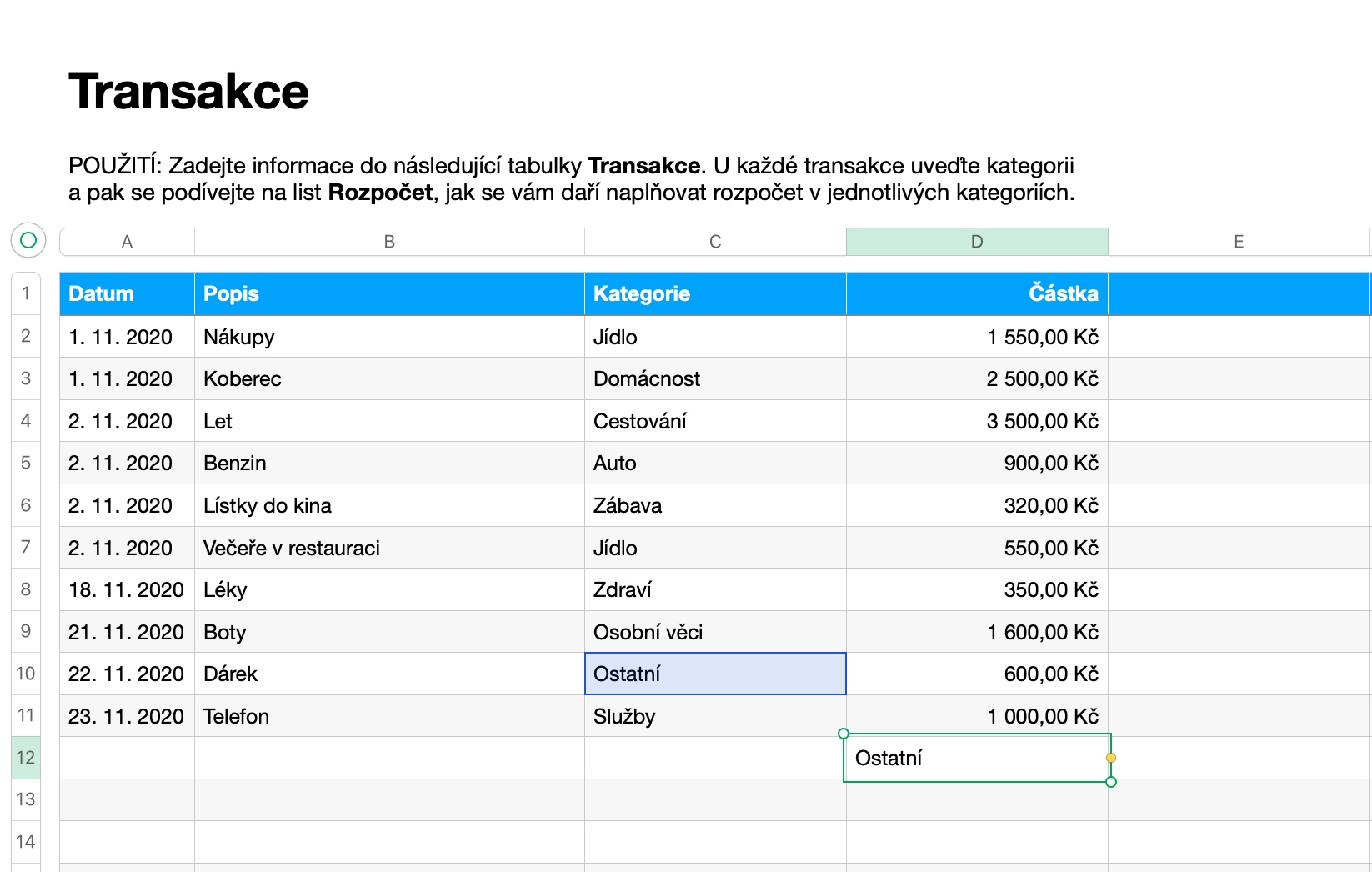This screenshot has width=1372, height=872.
Task: Select the Lístky do kina cell
Action: tap(389, 505)
